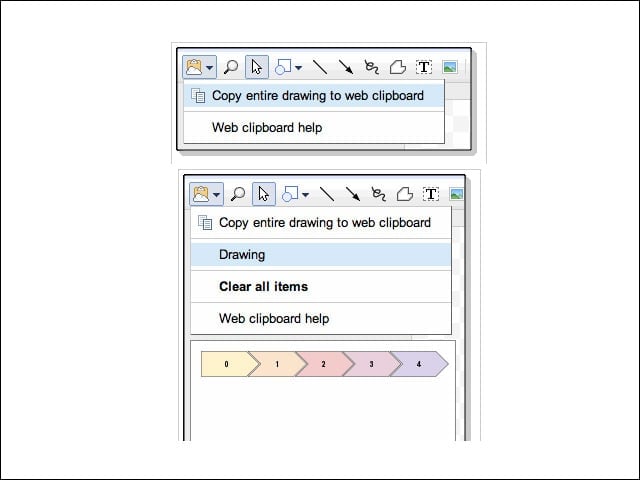
Task: Select the Arrow line tool in upper toolbar
Action: click(x=346, y=67)
